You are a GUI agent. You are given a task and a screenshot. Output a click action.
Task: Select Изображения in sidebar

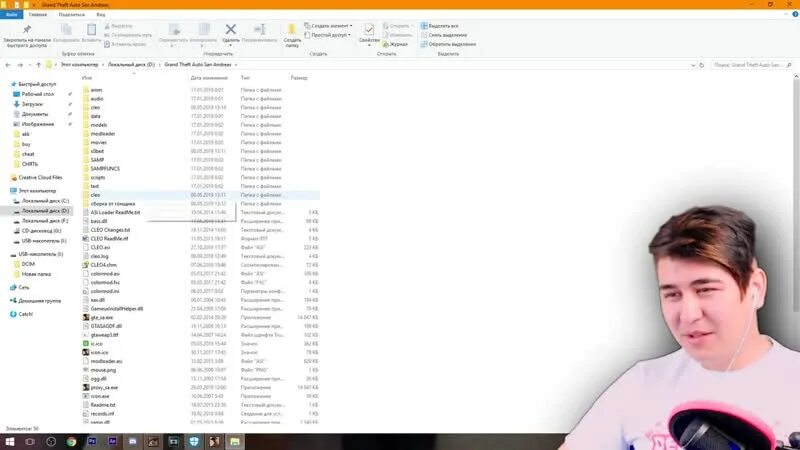(37, 124)
